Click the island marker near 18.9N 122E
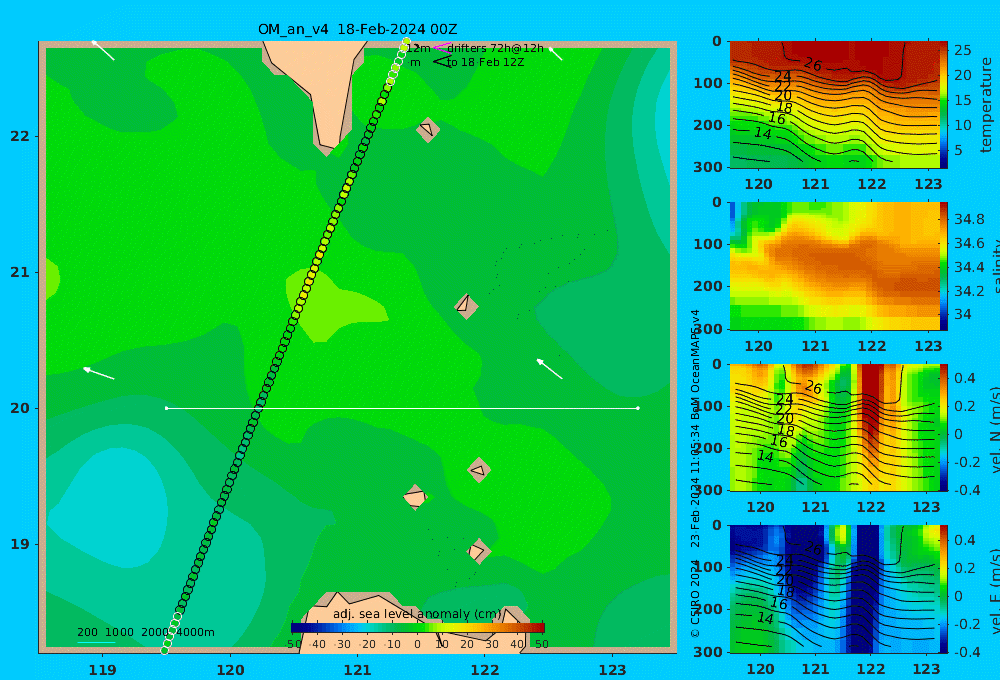 [478, 551]
